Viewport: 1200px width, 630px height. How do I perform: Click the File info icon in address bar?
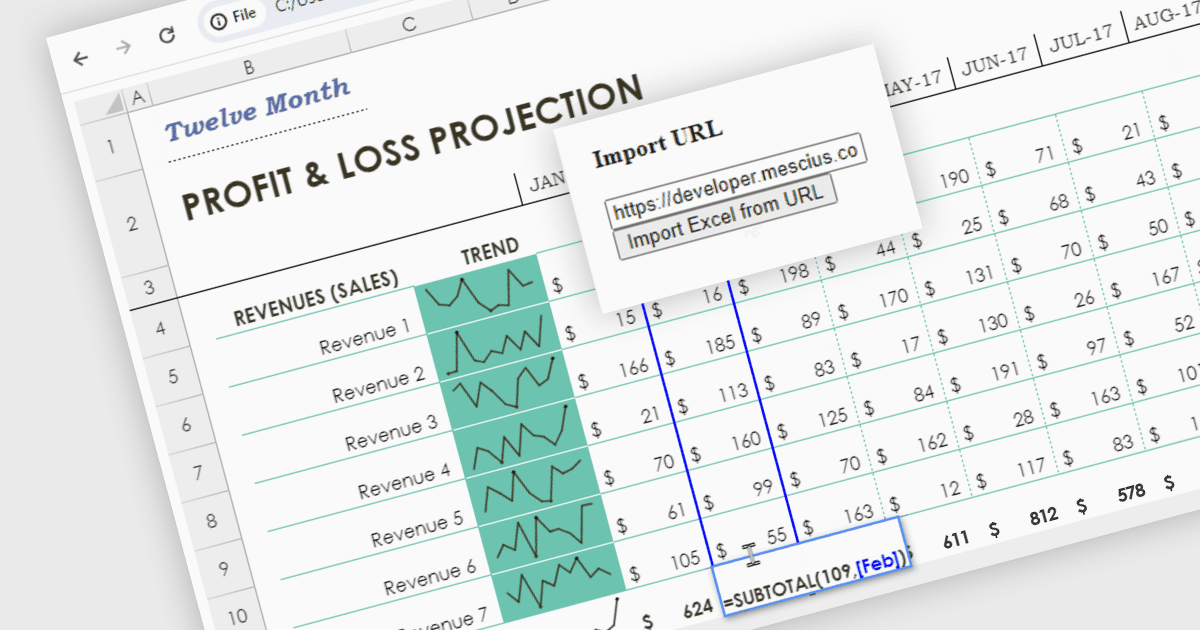pyautogui.click(x=234, y=18)
